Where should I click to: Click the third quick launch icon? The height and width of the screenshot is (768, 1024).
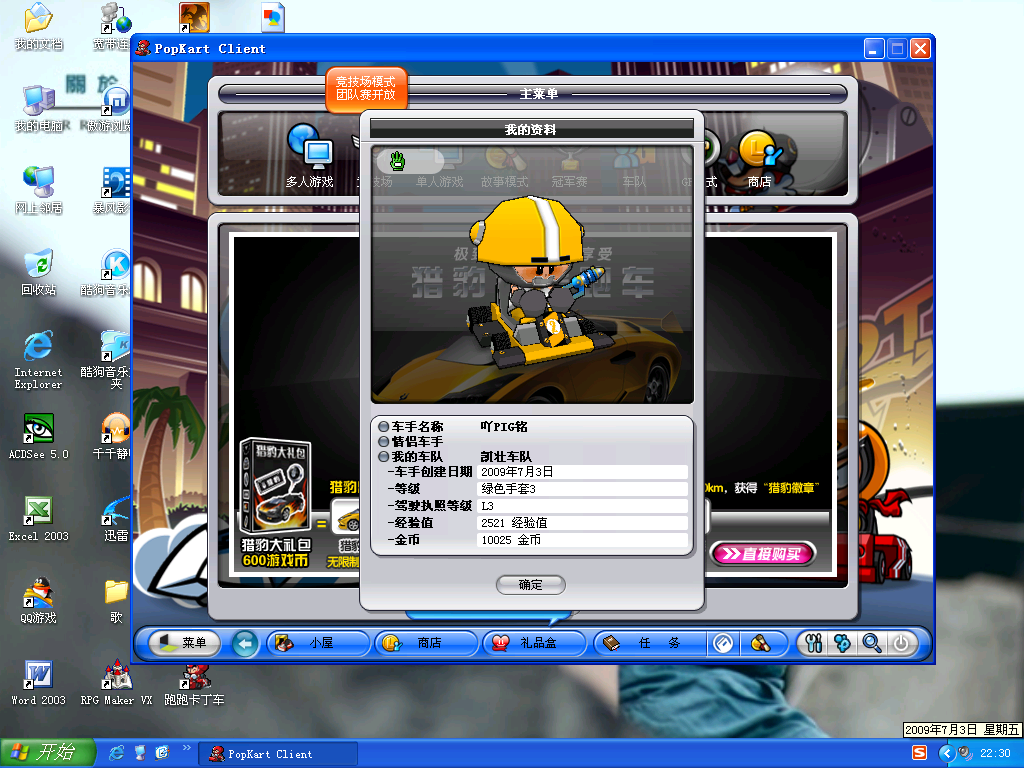[x=162, y=753]
